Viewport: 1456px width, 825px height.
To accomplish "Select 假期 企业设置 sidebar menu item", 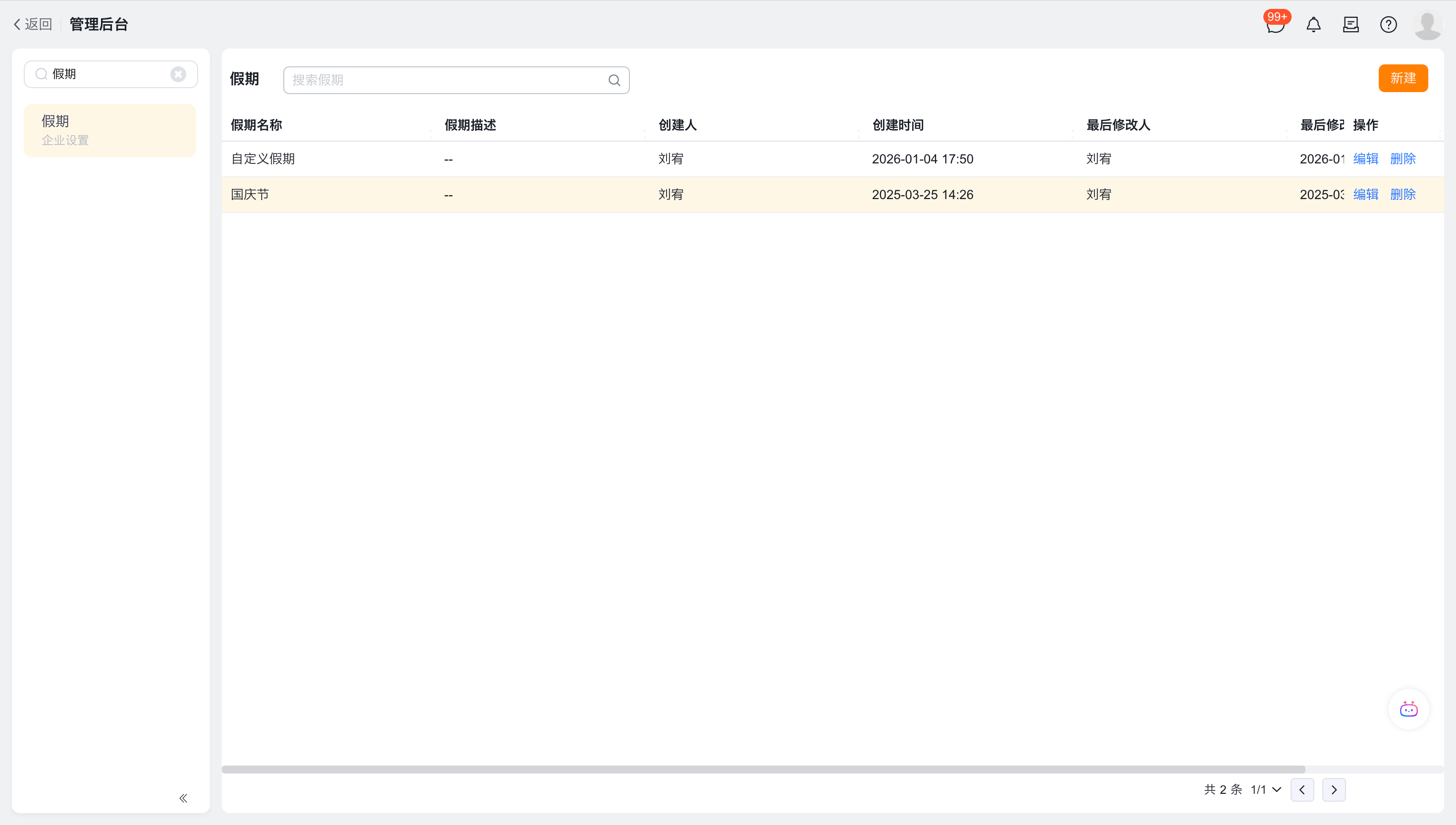I will point(110,130).
